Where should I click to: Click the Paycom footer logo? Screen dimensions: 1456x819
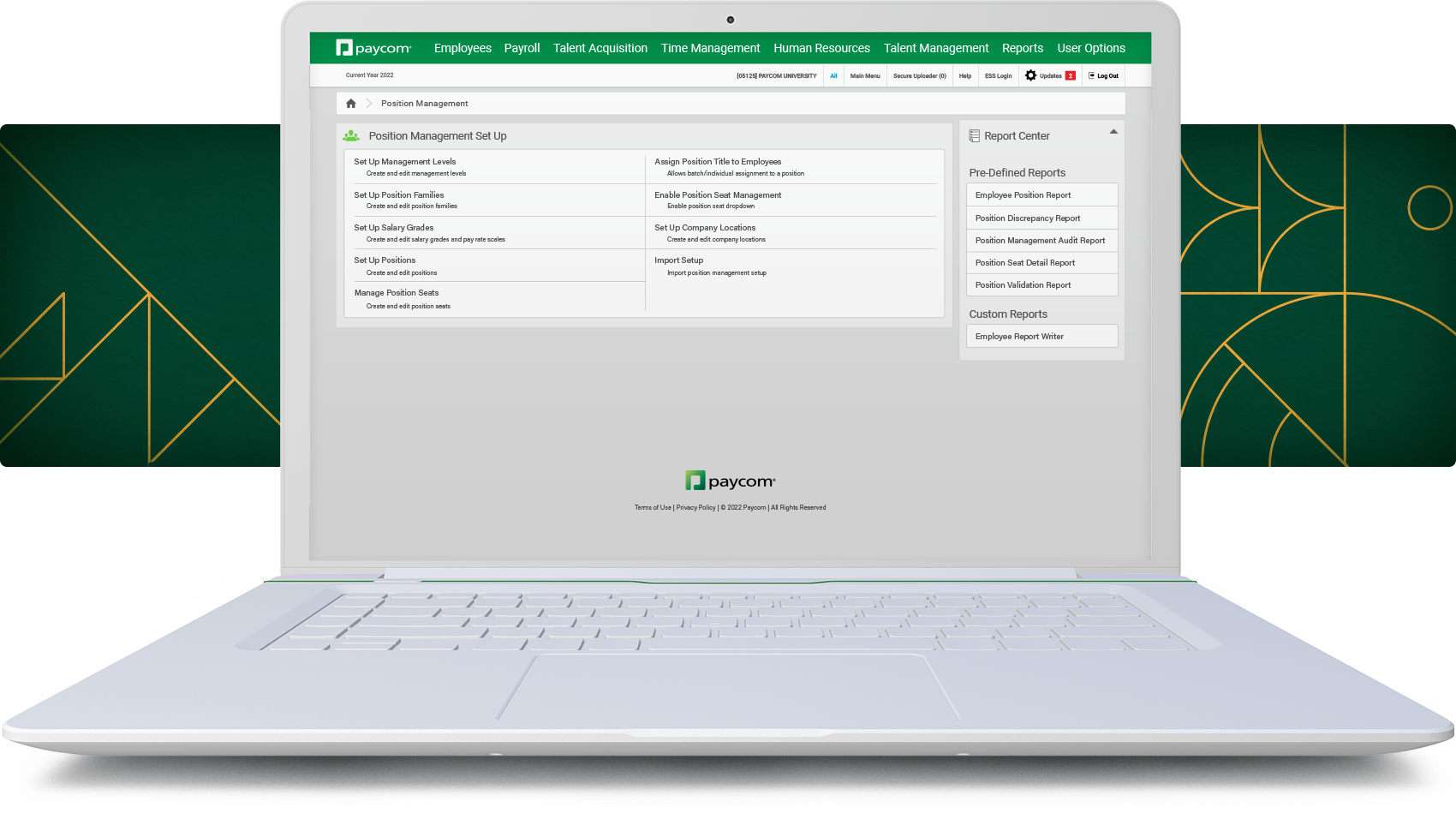(730, 481)
